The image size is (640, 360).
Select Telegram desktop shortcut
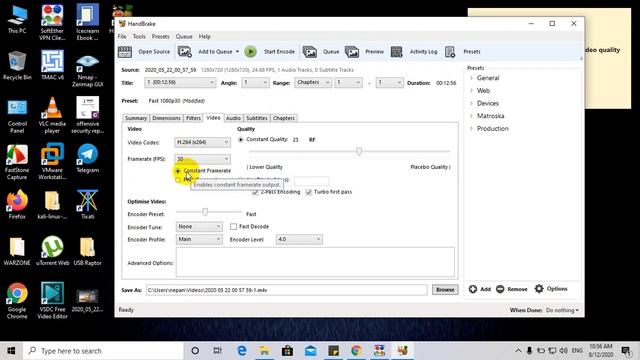[87, 158]
